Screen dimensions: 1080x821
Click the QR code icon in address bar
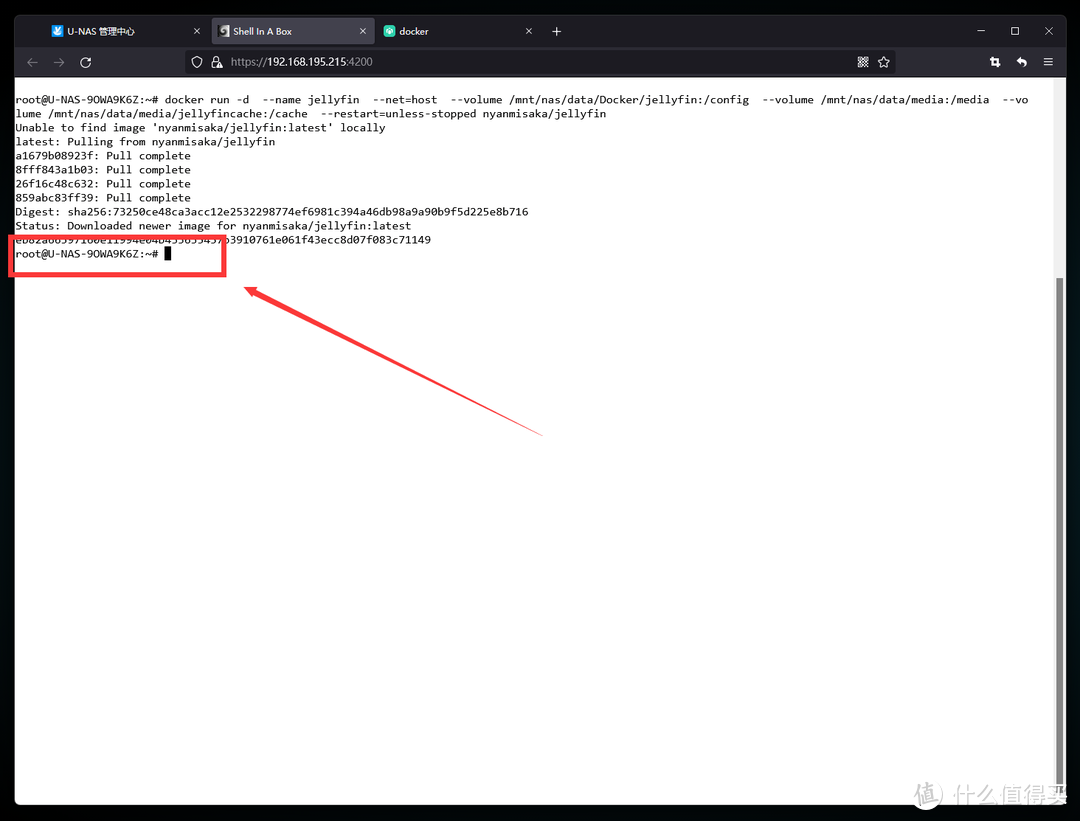pos(863,62)
